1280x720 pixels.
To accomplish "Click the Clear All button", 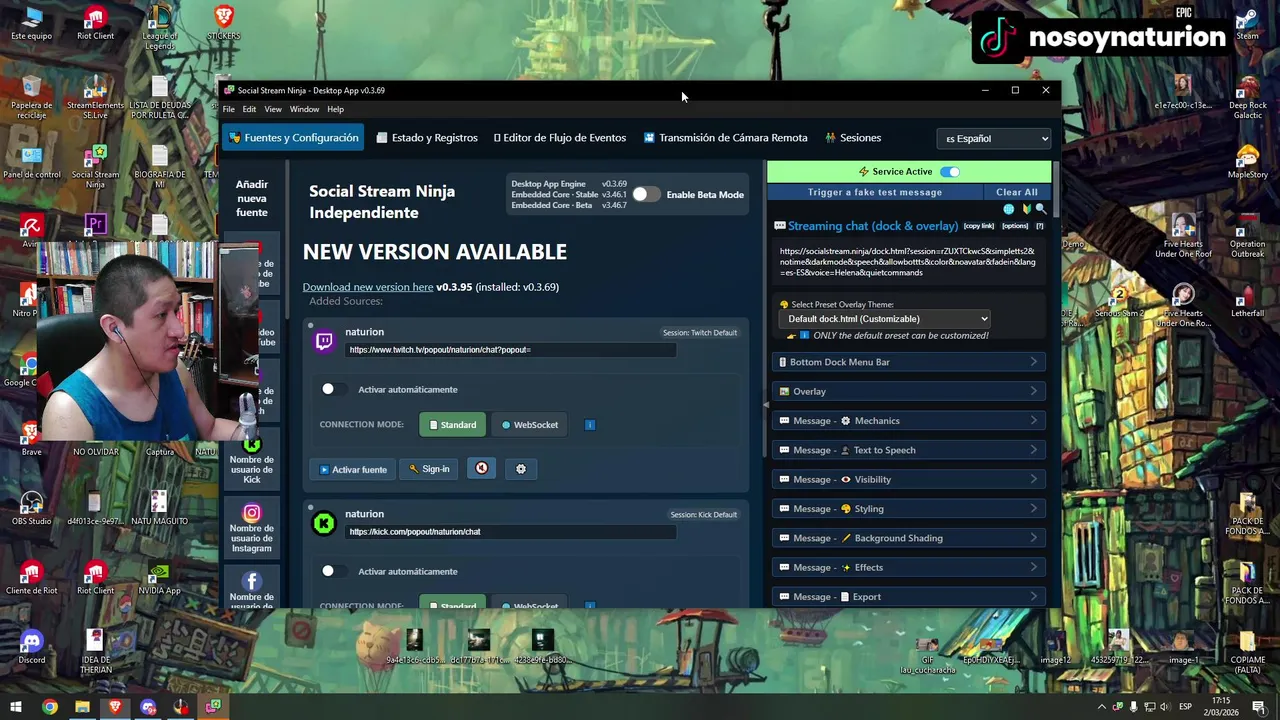I will click(1017, 192).
